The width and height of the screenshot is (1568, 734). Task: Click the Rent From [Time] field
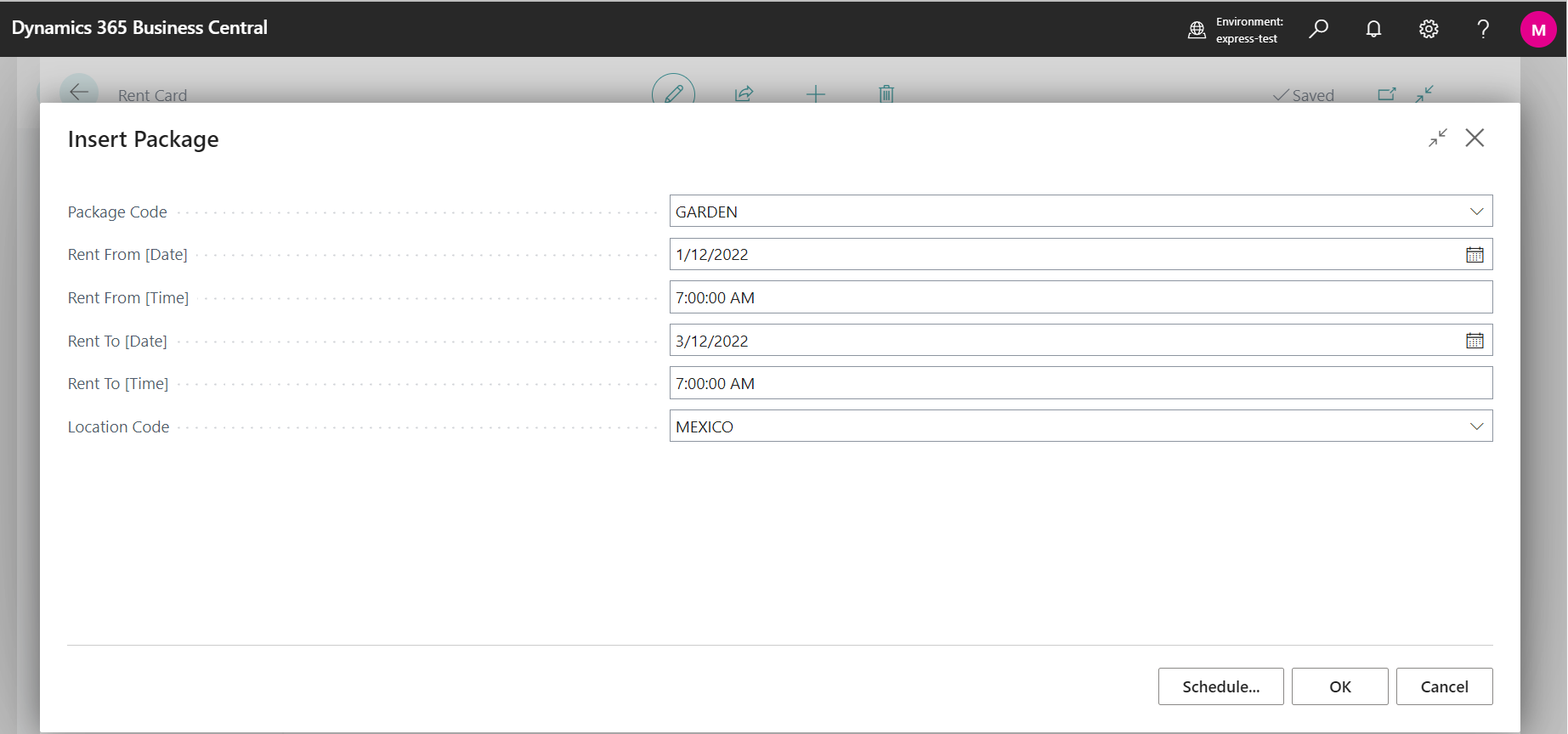[1079, 298]
